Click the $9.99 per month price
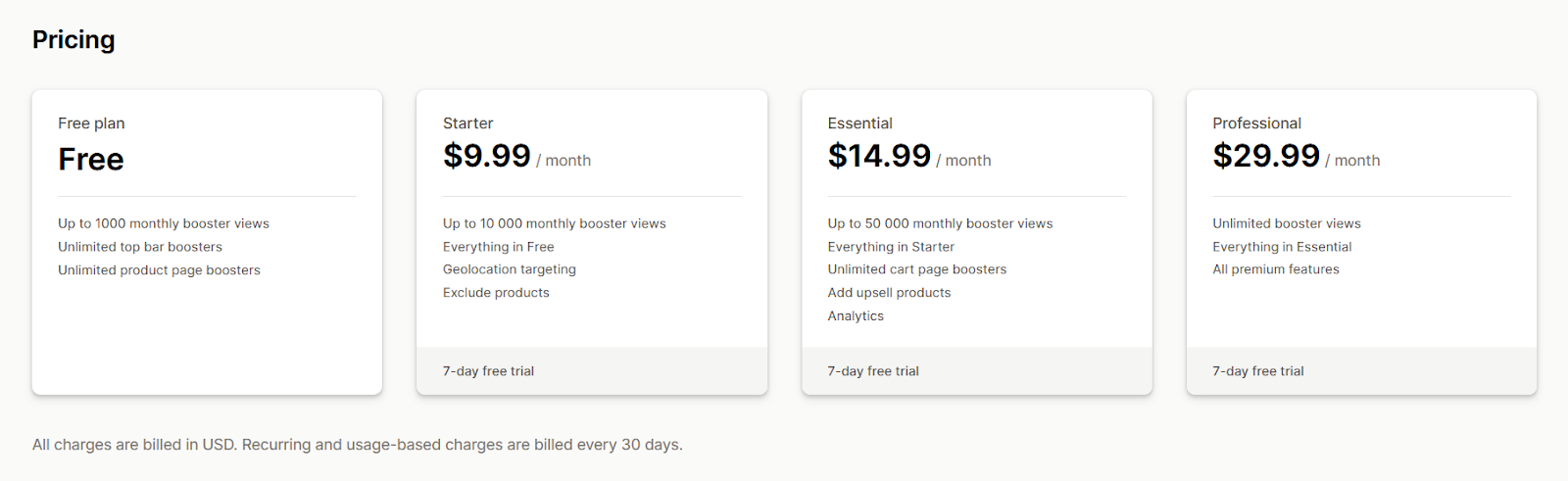1568x481 pixels. point(516,156)
